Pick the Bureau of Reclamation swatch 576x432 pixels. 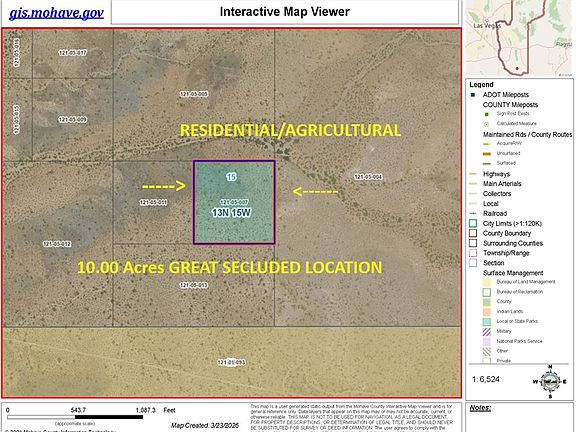pyautogui.click(x=487, y=292)
